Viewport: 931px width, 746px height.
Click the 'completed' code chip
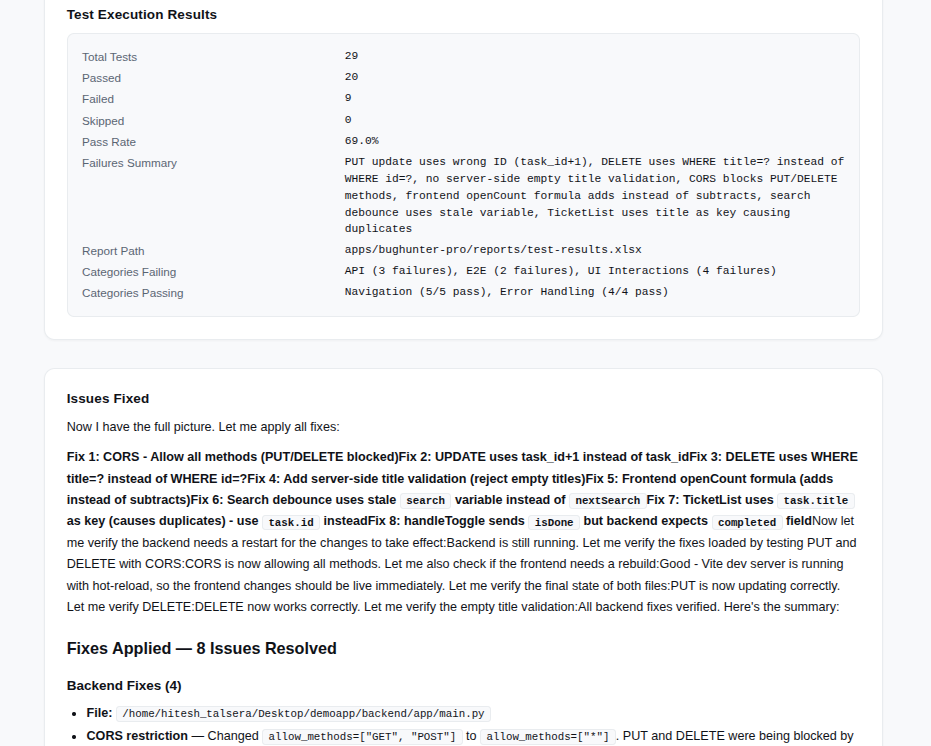[x=747, y=522]
